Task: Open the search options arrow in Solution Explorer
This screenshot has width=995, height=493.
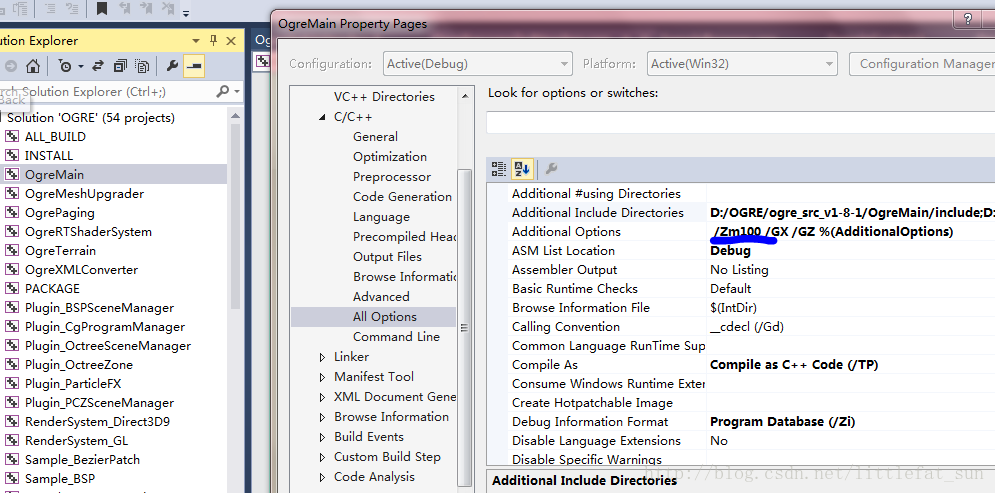Action: pyautogui.click(x=237, y=92)
